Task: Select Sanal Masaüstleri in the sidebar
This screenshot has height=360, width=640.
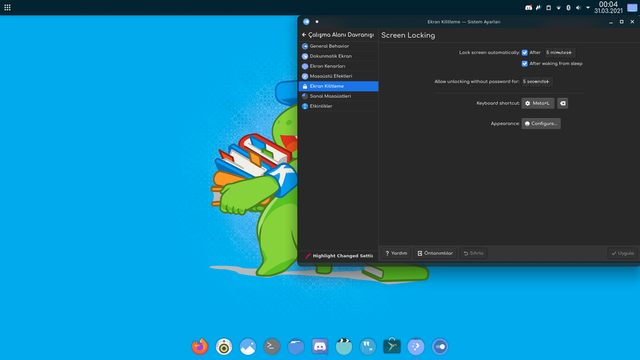Action: 338,96
